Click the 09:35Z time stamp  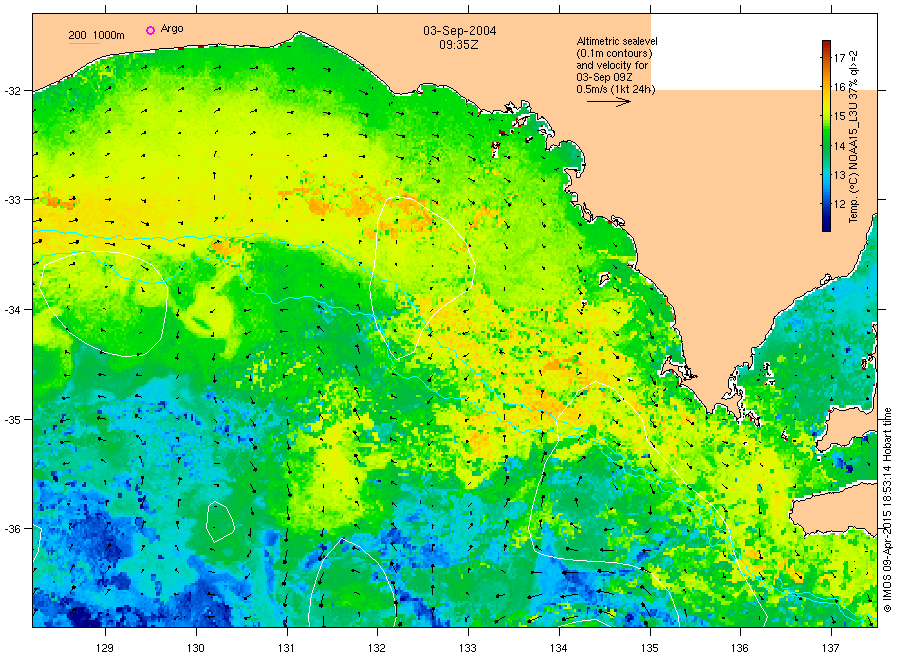click(456, 45)
